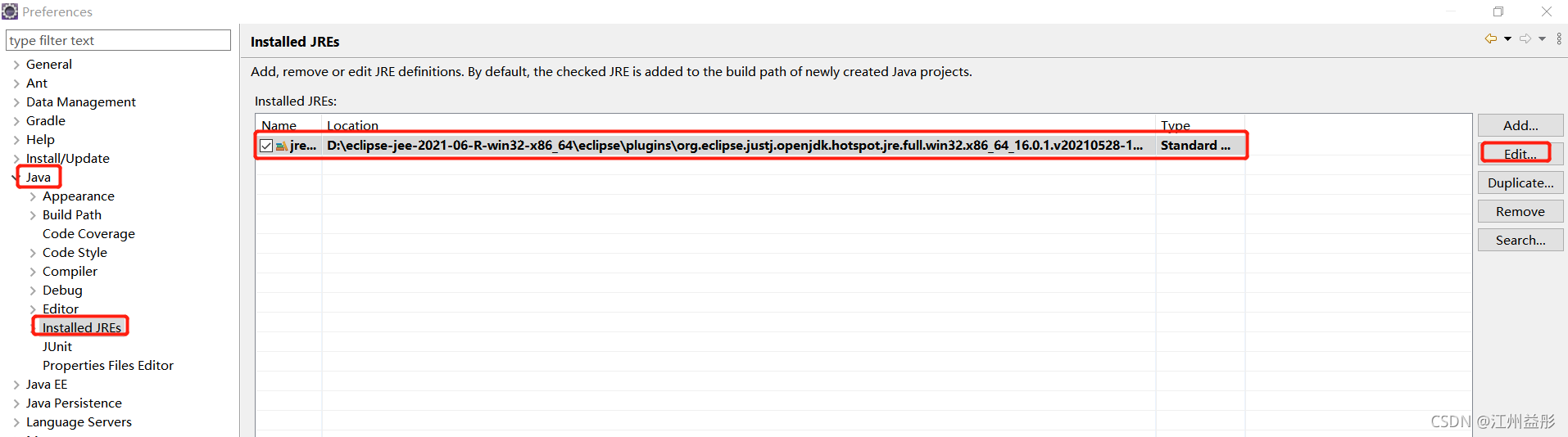Click the Search... button

[x=1520, y=240]
